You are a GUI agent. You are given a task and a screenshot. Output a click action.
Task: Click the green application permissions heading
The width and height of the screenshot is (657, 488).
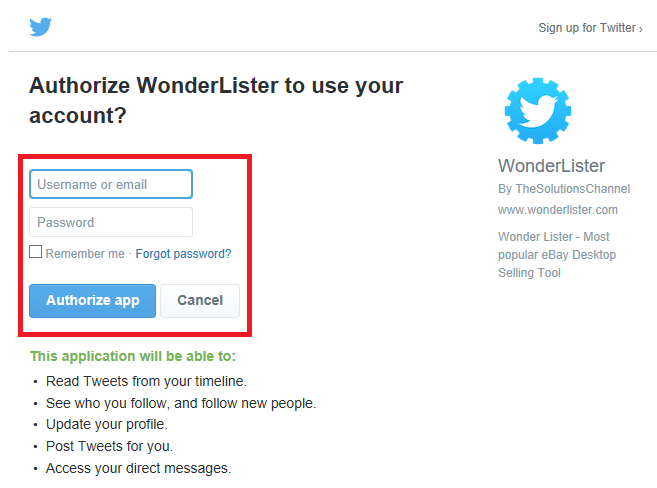click(133, 356)
